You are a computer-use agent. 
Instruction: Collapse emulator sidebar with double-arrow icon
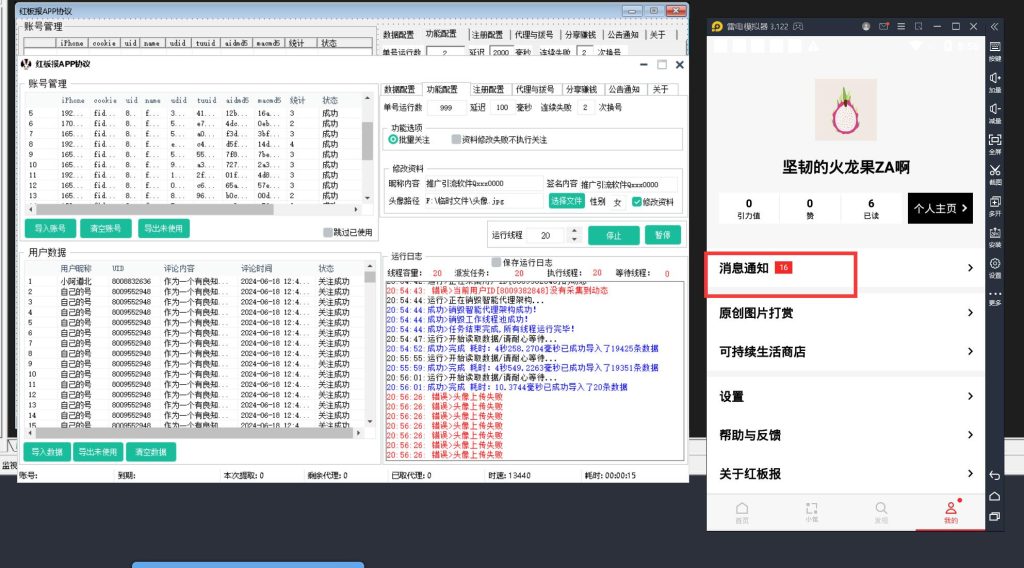(x=994, y=27)
